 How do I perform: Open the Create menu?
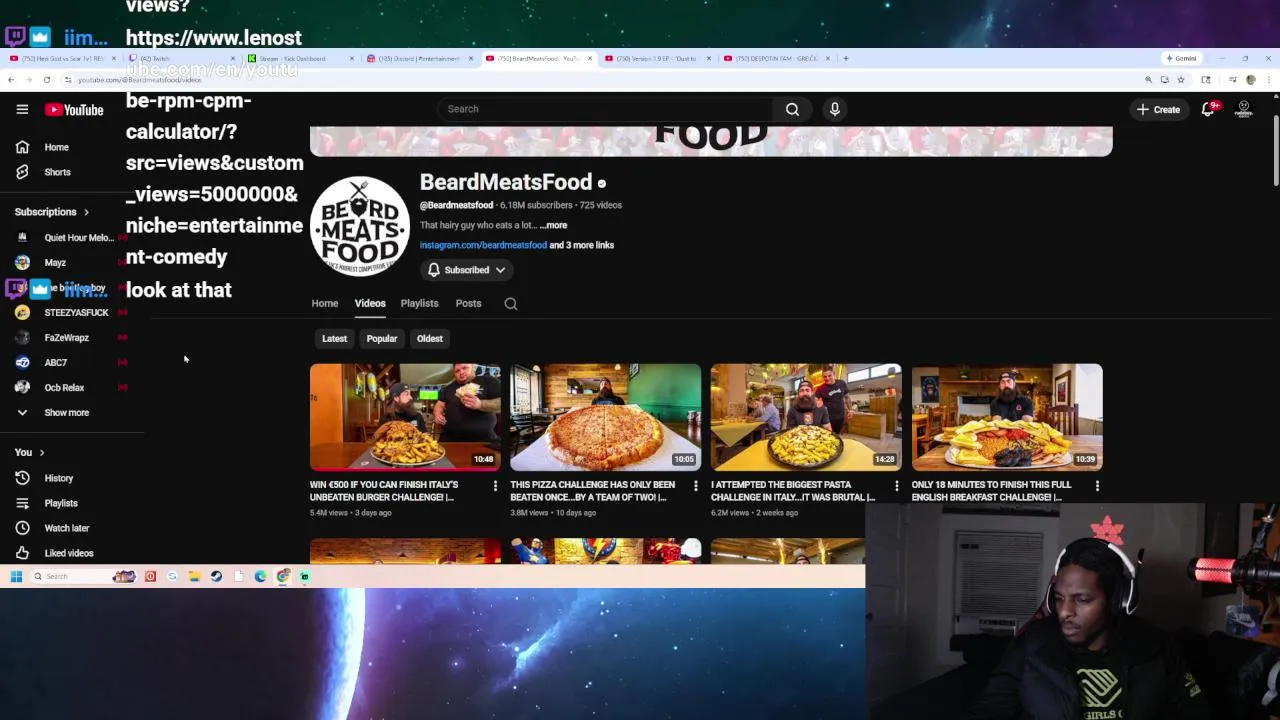(x=1158, y=109)
